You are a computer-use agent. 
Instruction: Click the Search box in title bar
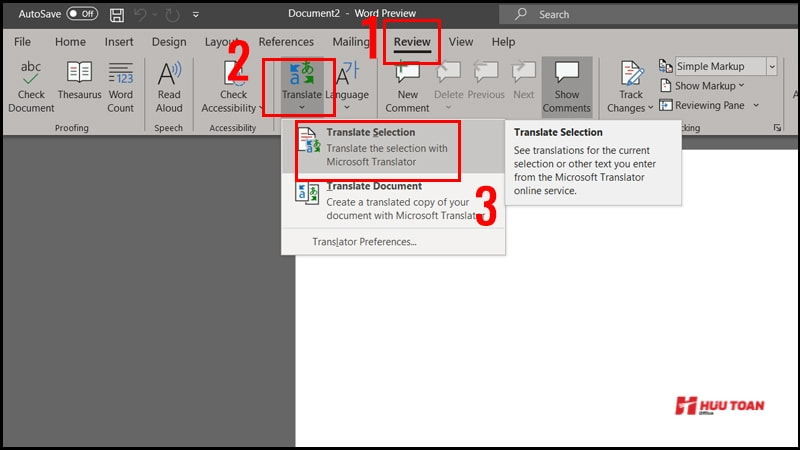click(x=600, y=15)
